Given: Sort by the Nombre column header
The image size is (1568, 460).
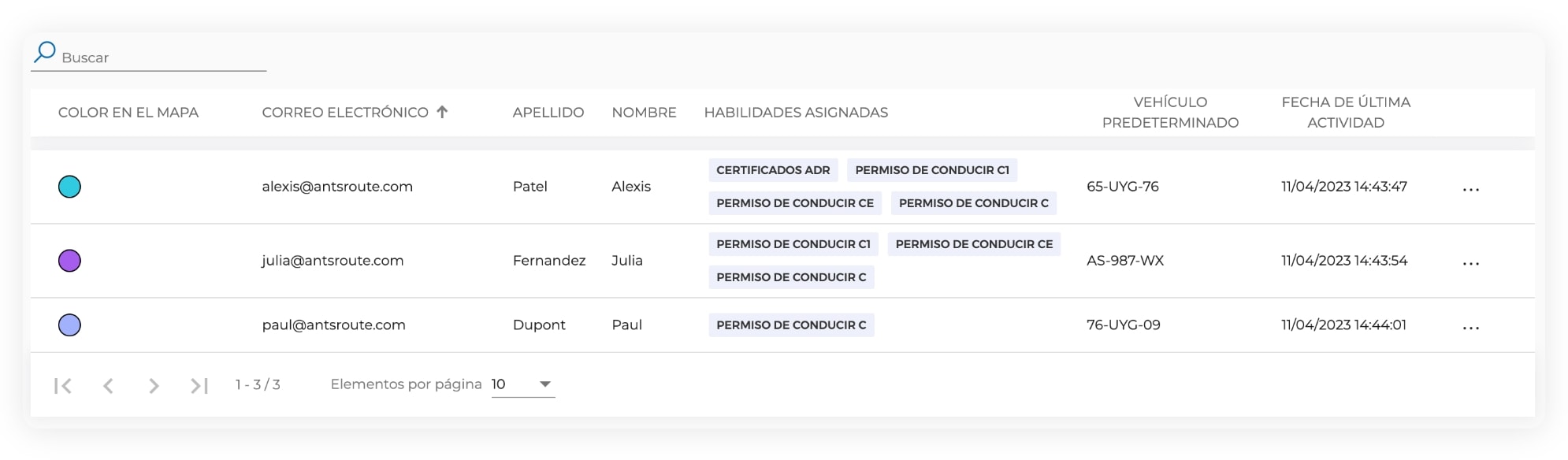Looking at the screenshot, I should point(644,113).
